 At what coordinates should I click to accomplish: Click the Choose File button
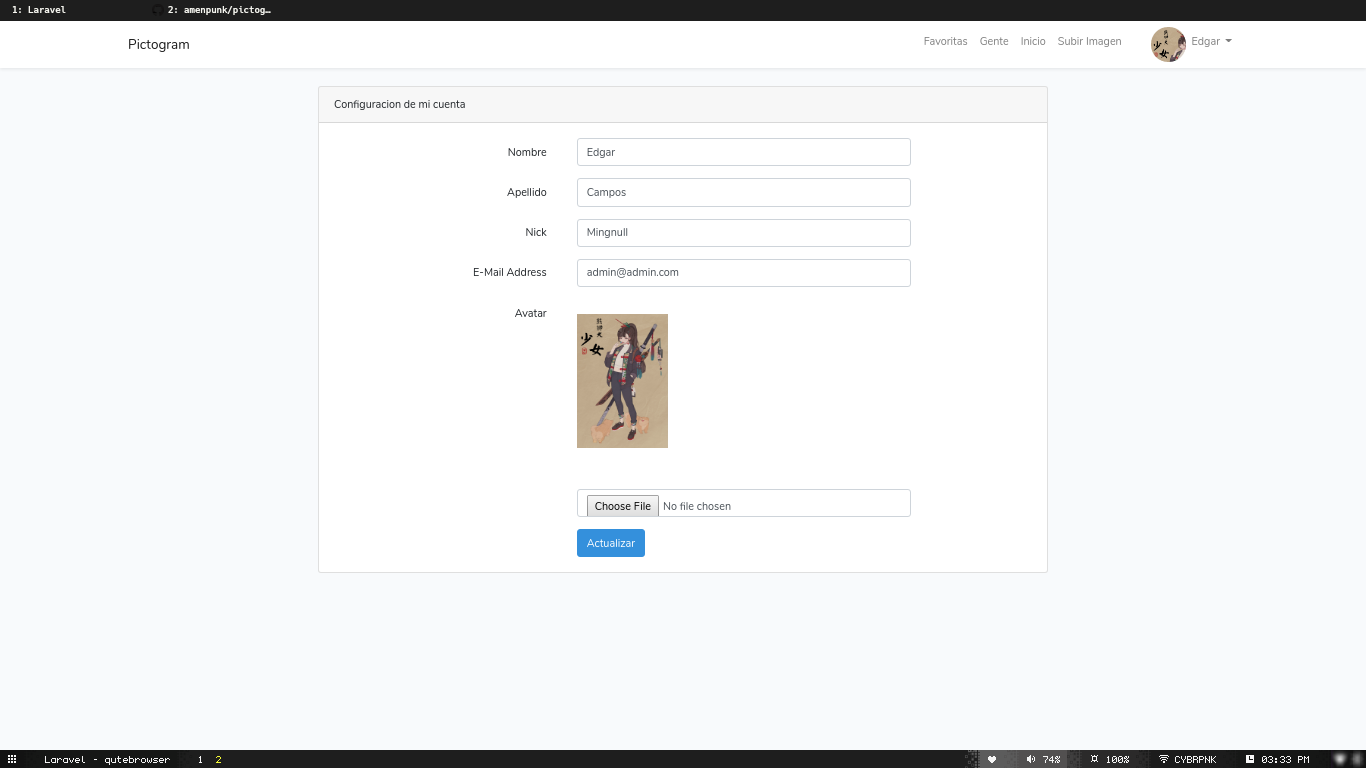(x=622, y=506)
